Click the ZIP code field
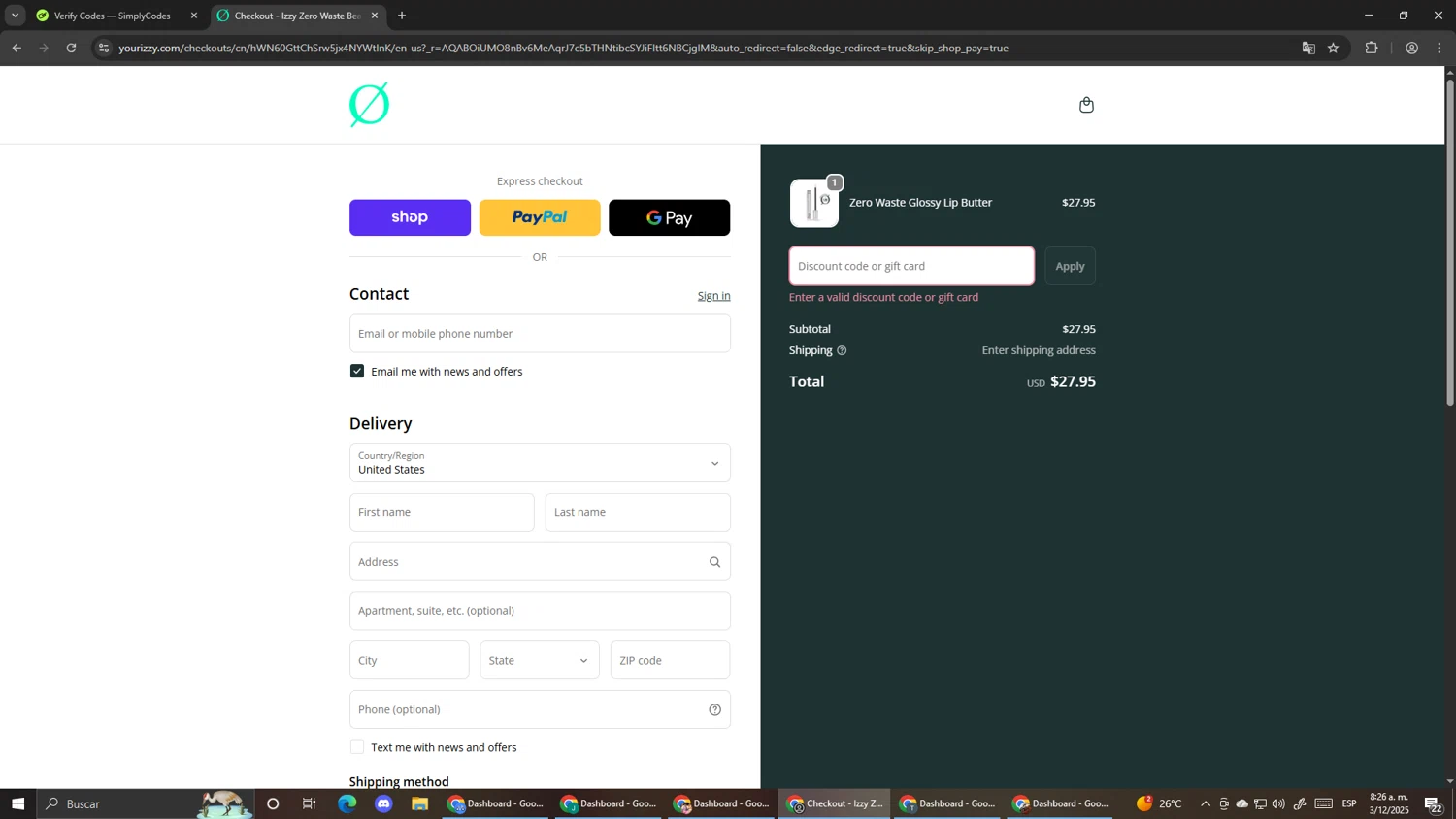The image size is (1456, 819). (670, 660)
